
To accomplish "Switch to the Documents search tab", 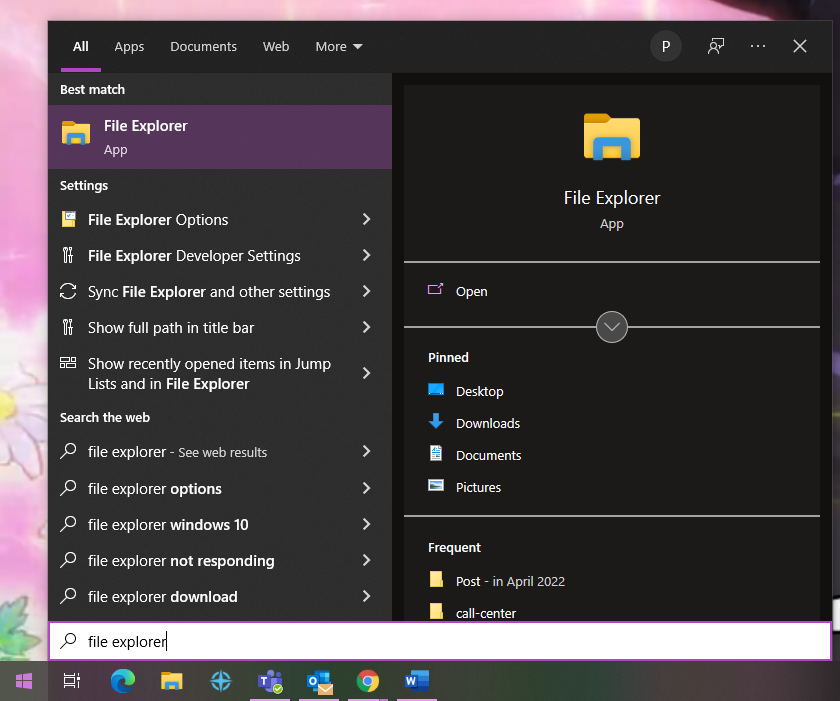I will click(x=203, y=46).
